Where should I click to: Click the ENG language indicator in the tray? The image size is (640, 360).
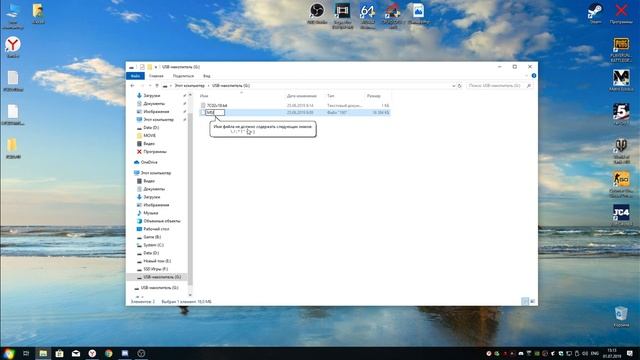(x=595, y=353)
